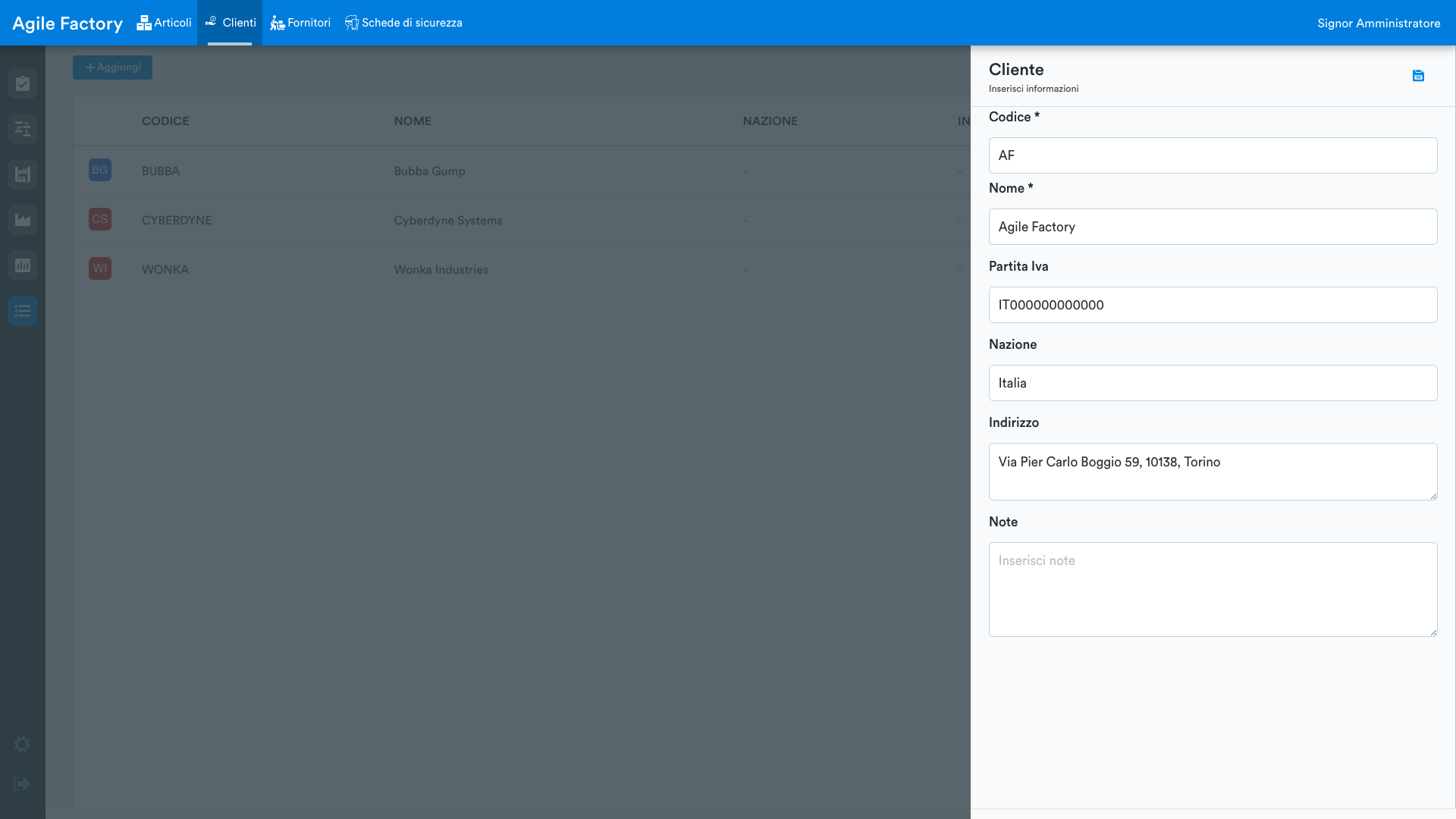This screenshot has width=1456, height=819.
Task: Click the NOME column header
Action: pos(413,121)
